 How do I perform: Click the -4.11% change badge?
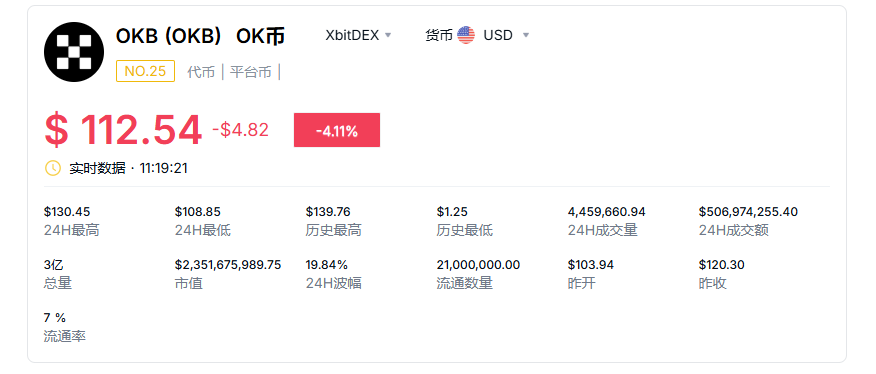tap(337, 130)
